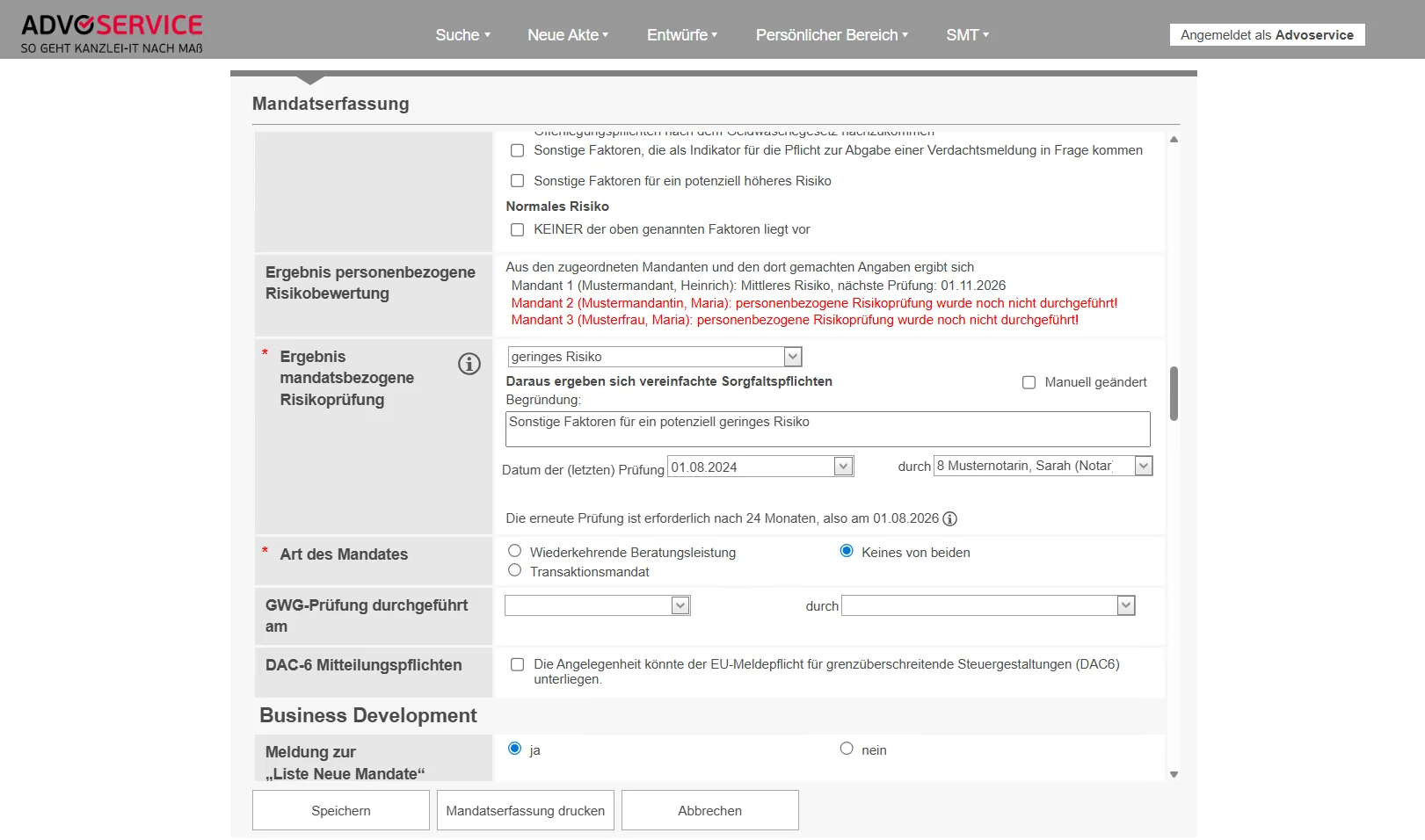Image resolution: width=1425 pixels, height=840 pixels.
Task: Enable the 'Manuell geändert' checkbox
Action: (1029, 383)
